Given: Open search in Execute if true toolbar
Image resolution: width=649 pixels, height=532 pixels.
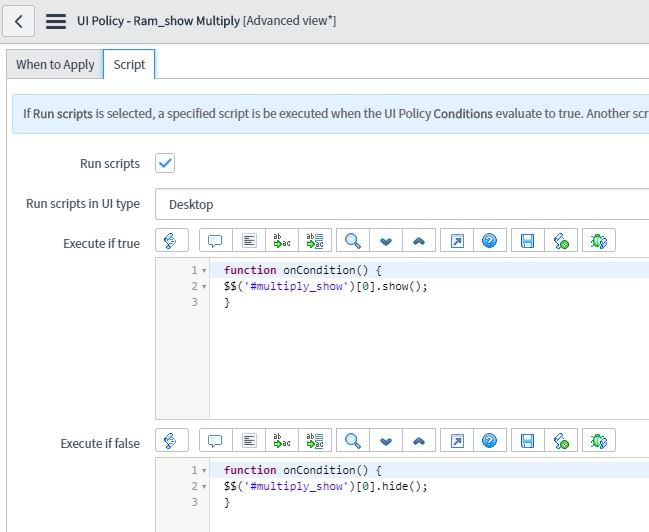Looking at the screenshot, I should (x=353, y=241).
